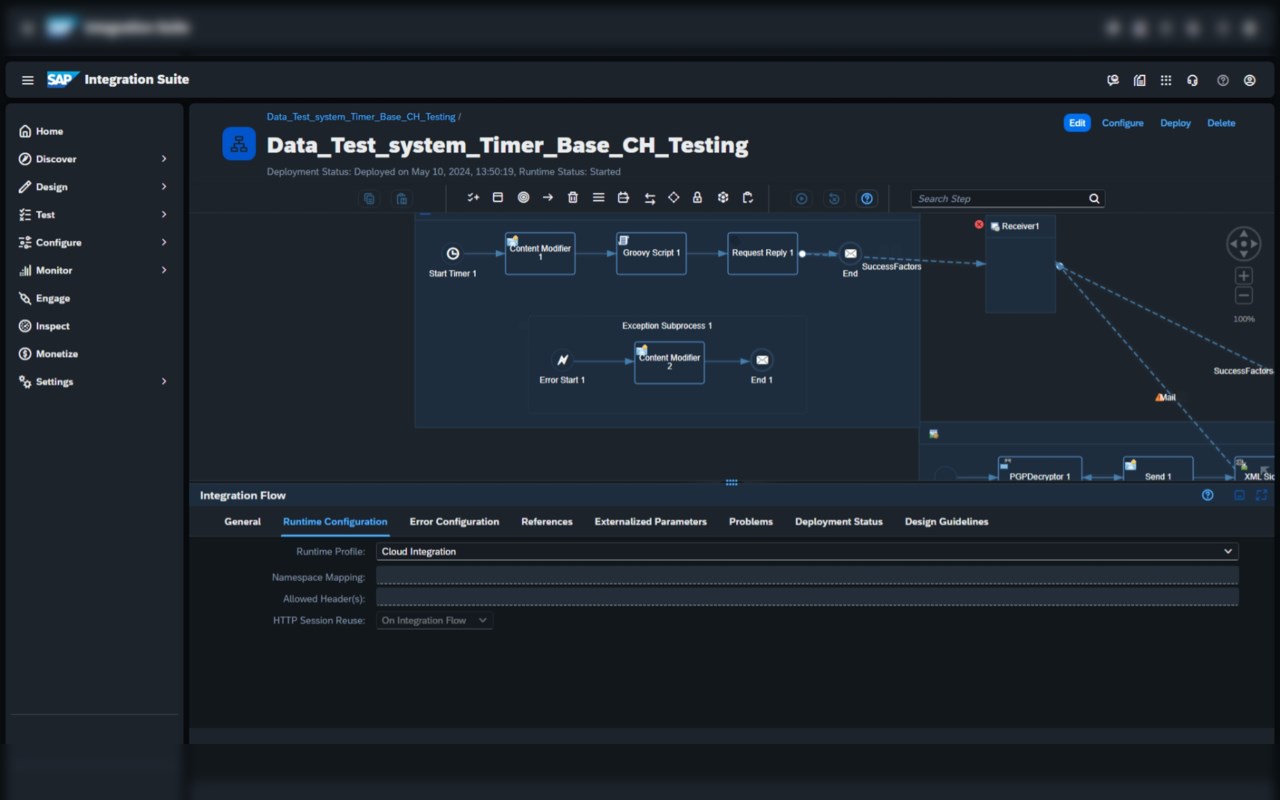
Task: Zoom out with the minus button
Action: point(1244,295)
